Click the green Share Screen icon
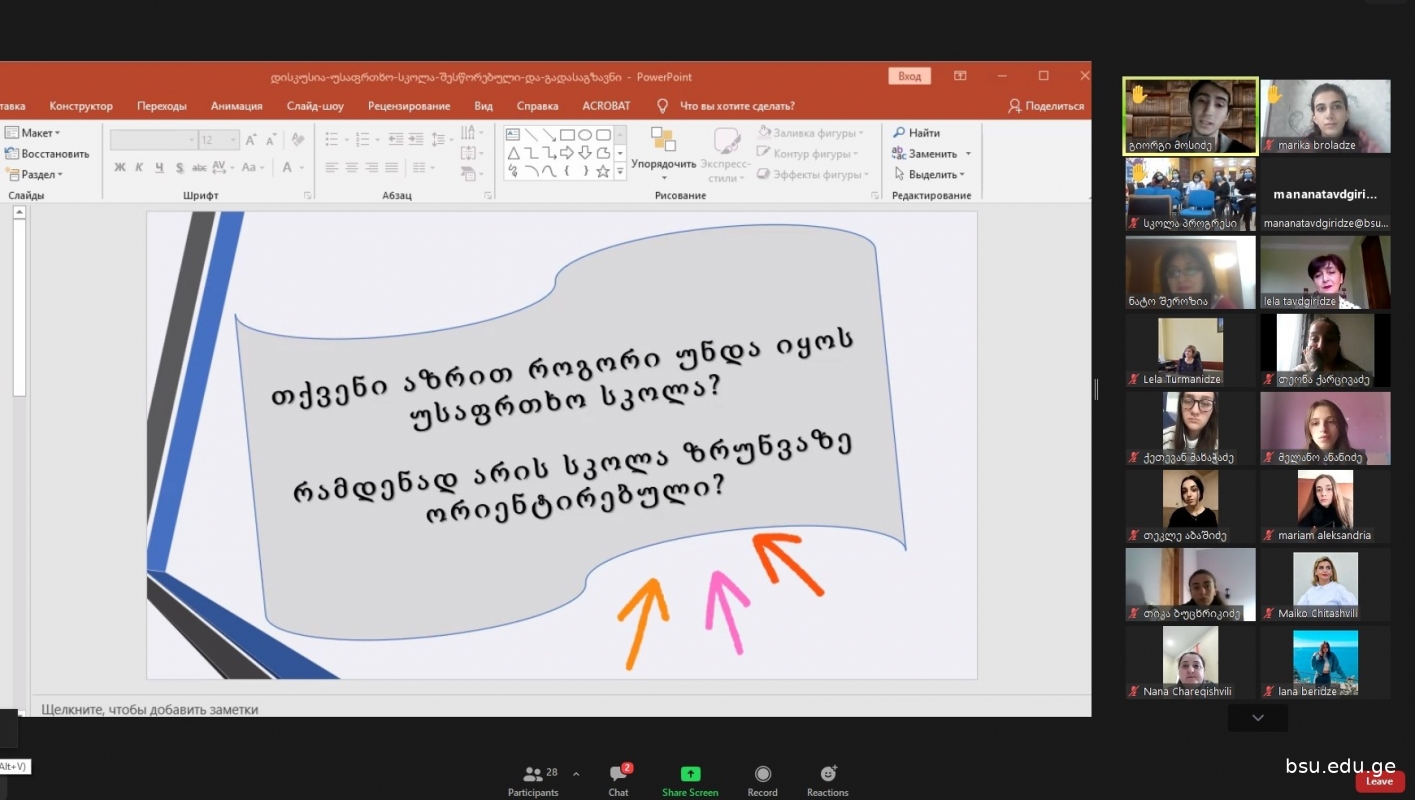 coord(690,774)
